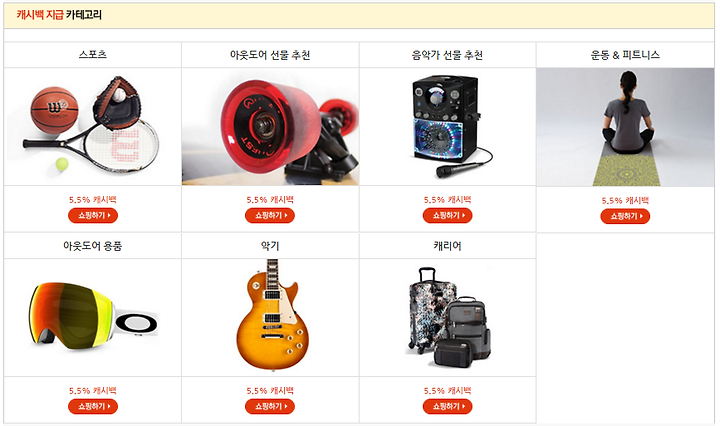Open the 운동 & 피트니스 title link
Viewport: 720px width, 426px height.
coord(625,55)
